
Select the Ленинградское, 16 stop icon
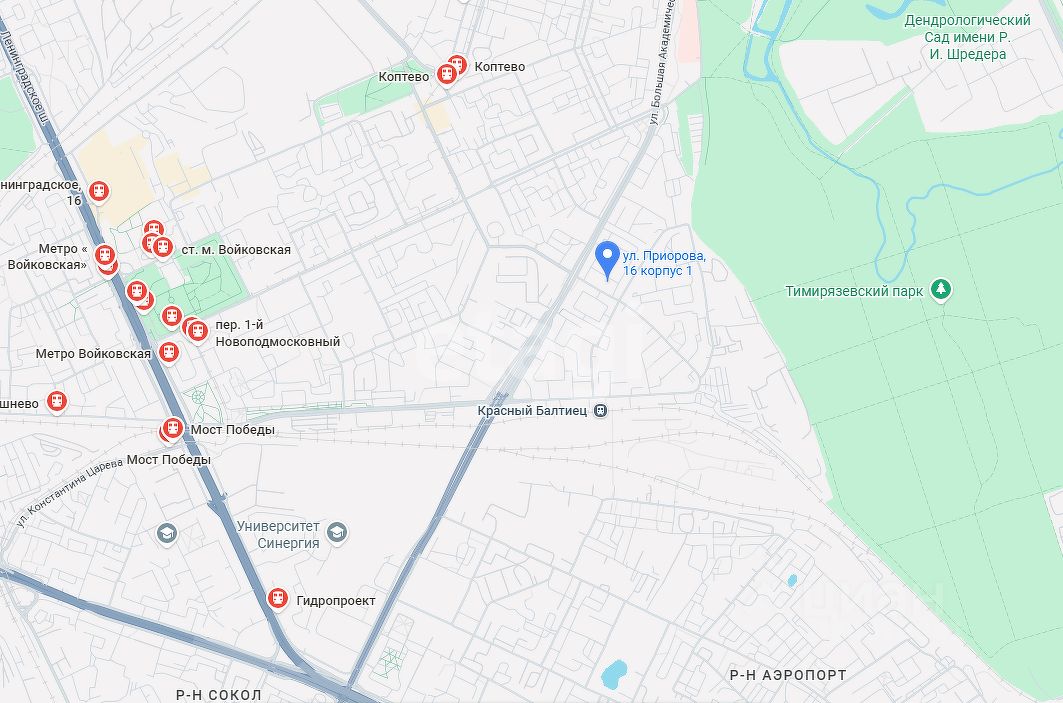(x=99, y=191)
